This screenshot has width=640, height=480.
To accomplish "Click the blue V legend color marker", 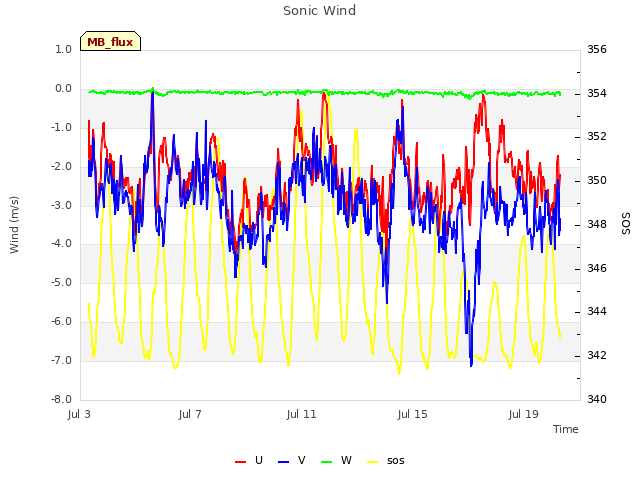I will click(x=283, y=462).
